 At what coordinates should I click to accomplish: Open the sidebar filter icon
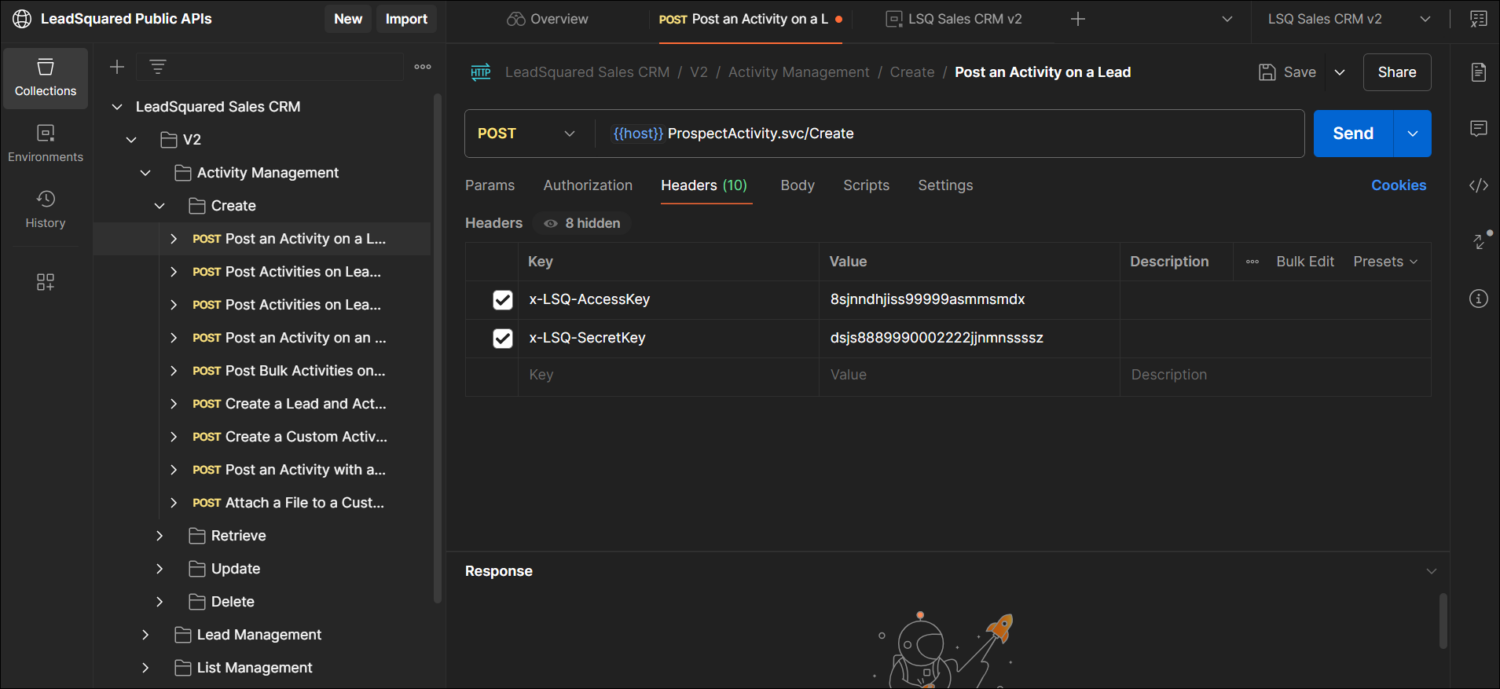[x=157, y=66]
